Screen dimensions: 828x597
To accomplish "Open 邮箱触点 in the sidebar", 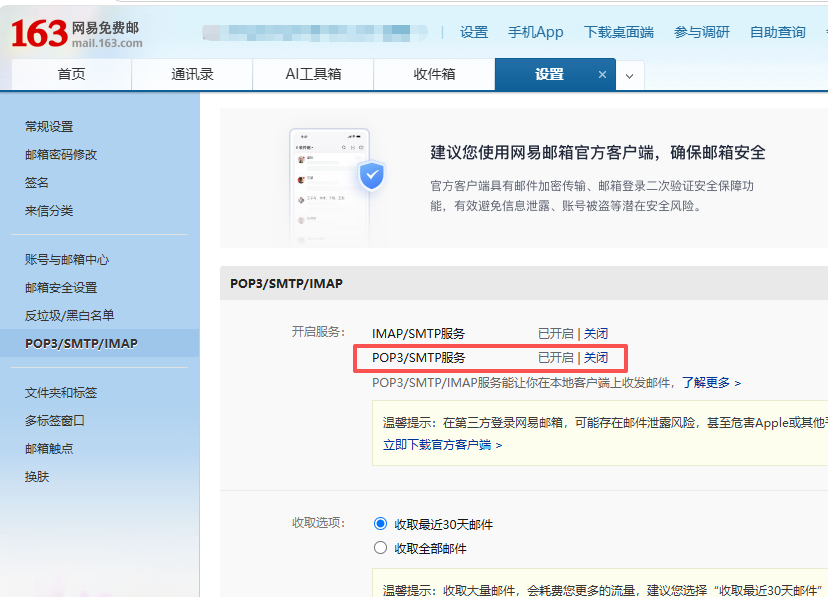I will point(49,449).
